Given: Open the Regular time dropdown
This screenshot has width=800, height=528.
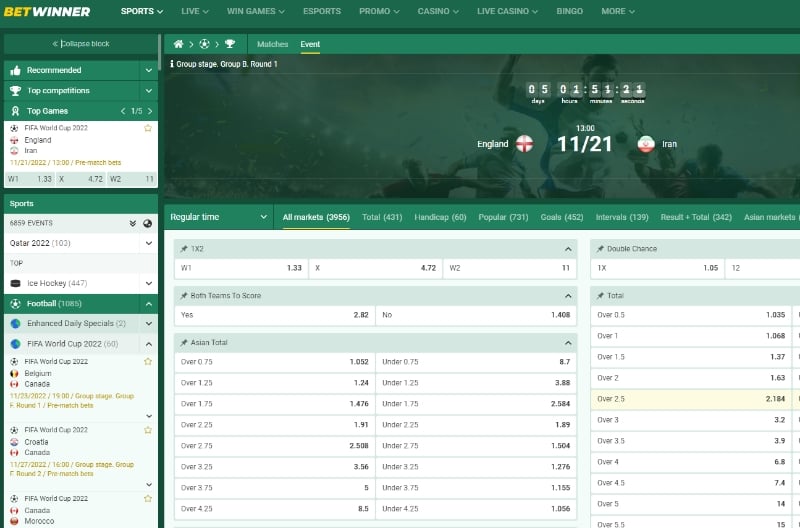Looking at the screenshot, I should (219, 217).
